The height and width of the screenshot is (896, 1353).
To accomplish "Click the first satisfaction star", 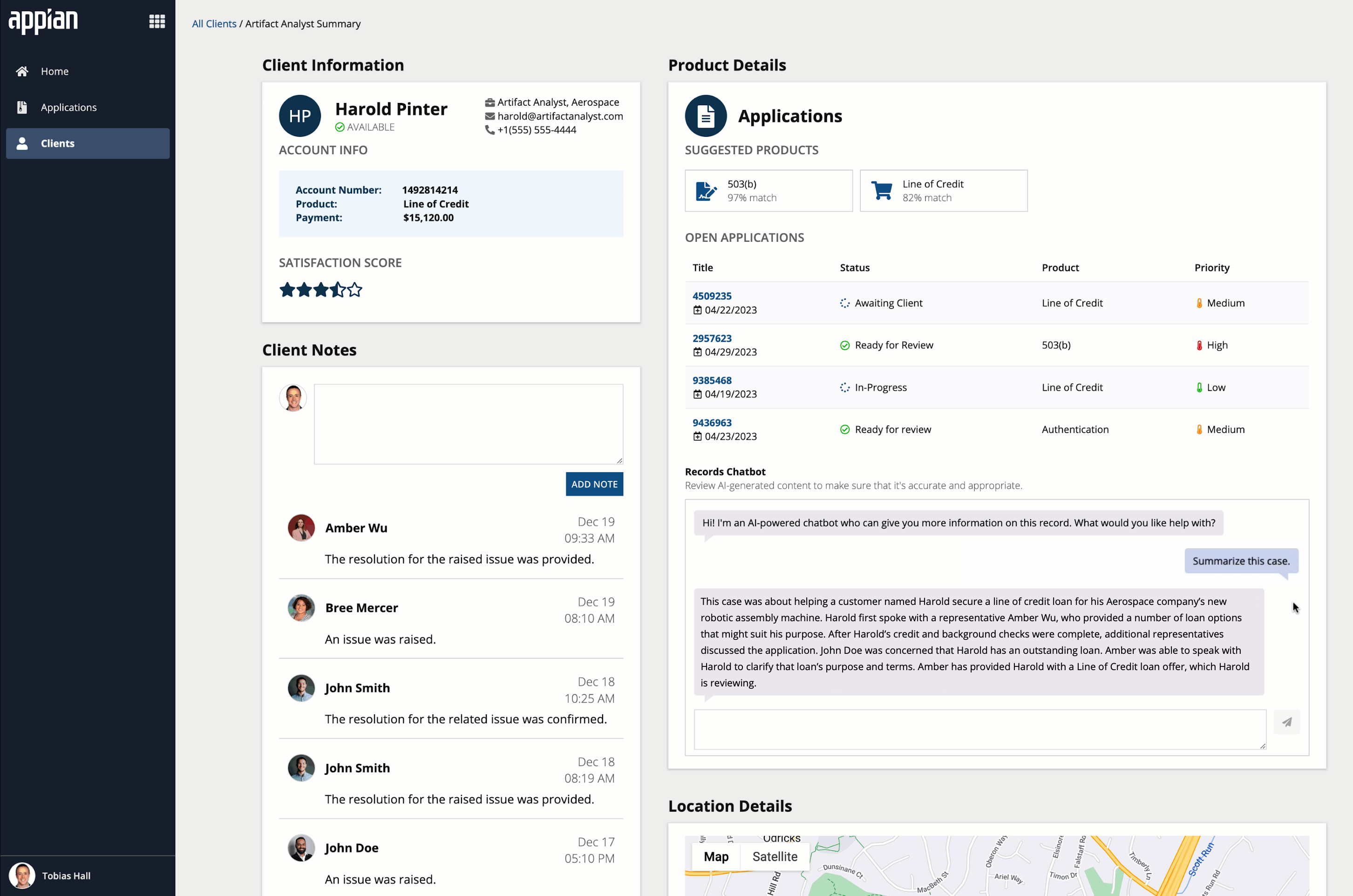I will tap(287, 290).
